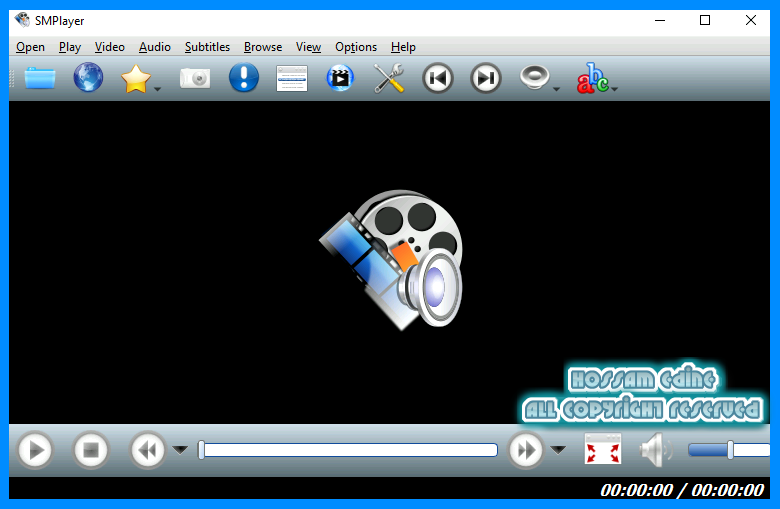Viewport: 780px width, 509px height.
Task: Show file information via exclamation icon
Action: (244, 78)
